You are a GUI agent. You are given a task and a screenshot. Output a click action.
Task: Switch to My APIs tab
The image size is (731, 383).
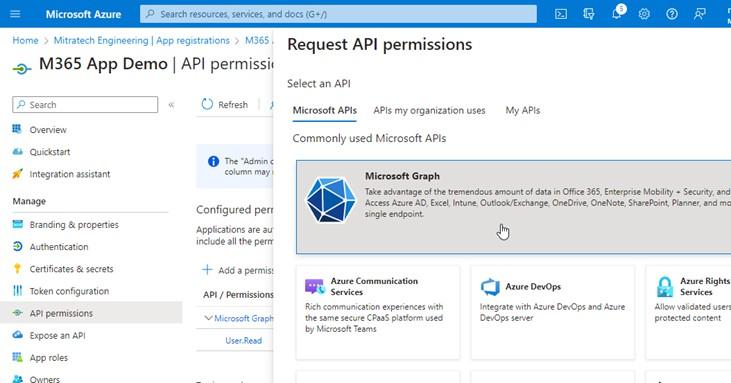tap(523, 110)
